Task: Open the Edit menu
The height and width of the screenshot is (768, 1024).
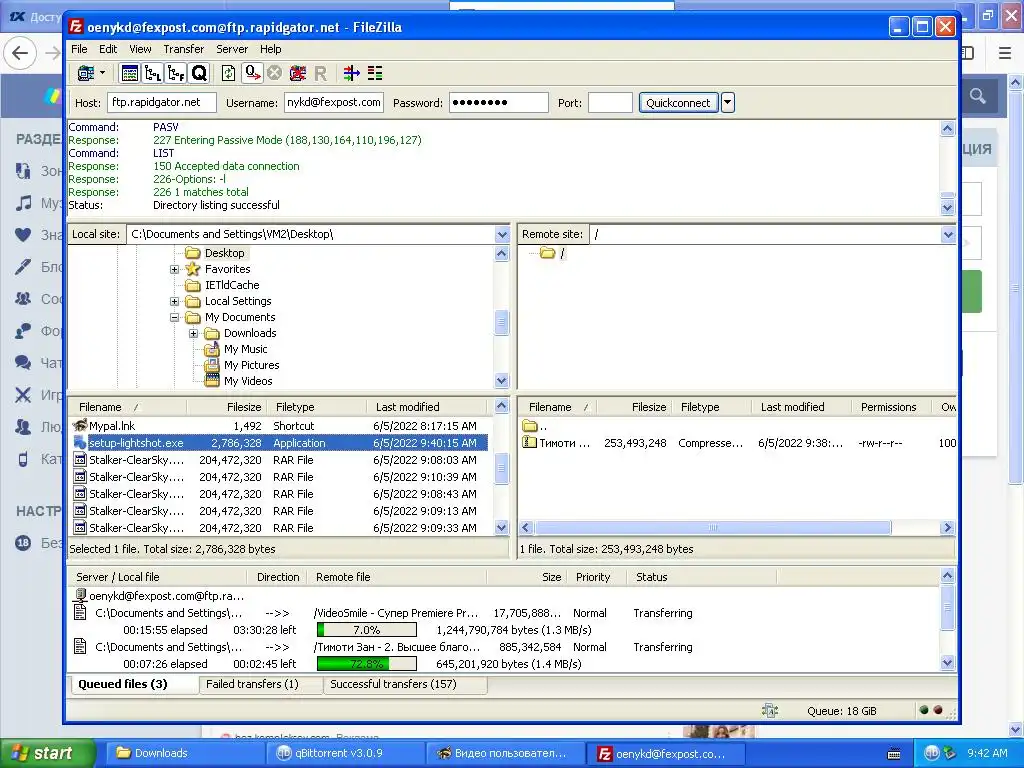Action: pyautogui.click(x=108, y=49)
